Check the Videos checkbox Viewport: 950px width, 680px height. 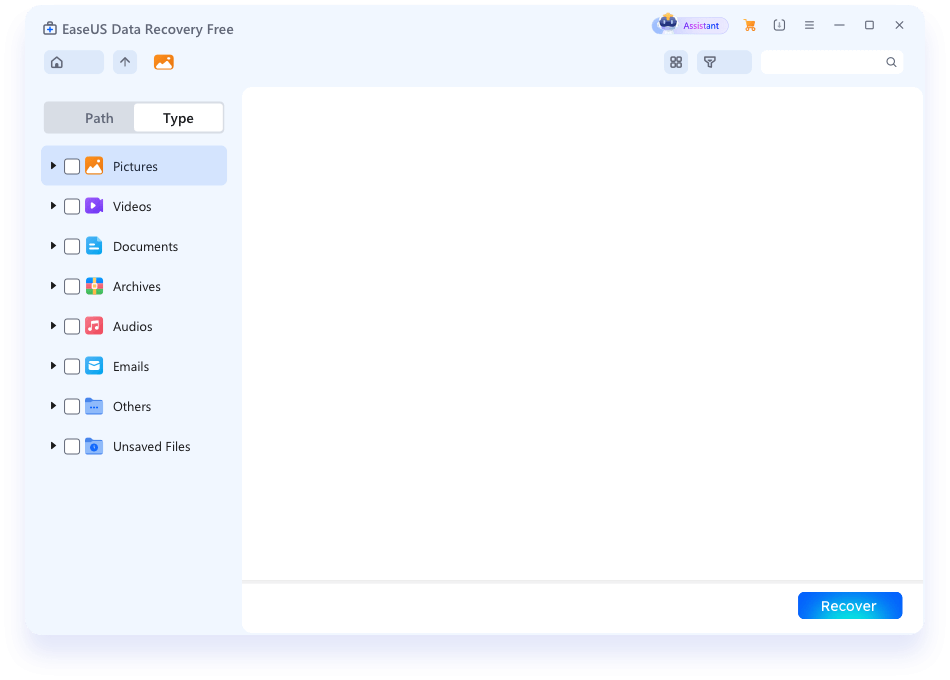click(72, 206)
